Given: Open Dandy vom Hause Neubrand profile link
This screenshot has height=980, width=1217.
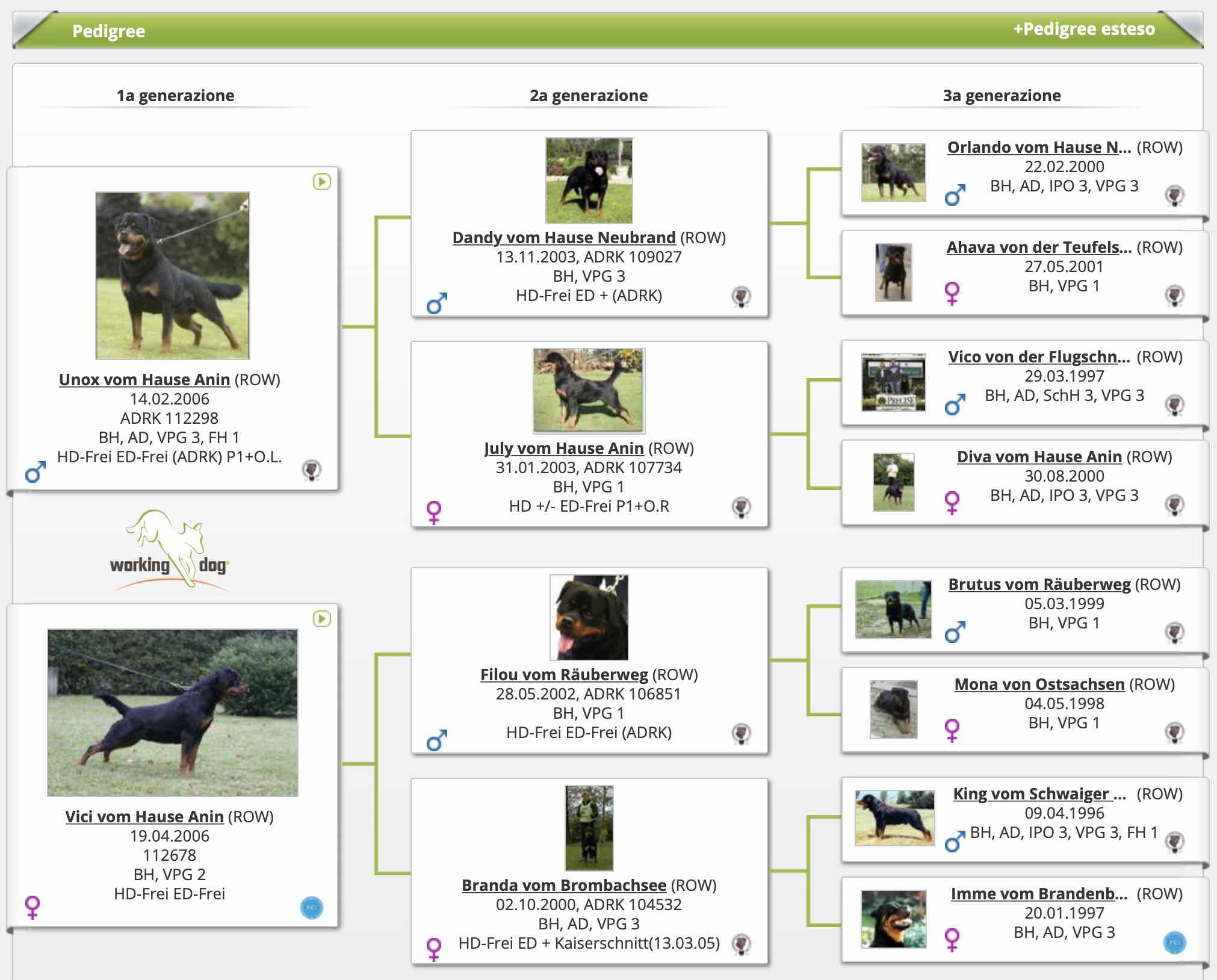Looking at the screenshot, I should (564, 238).
